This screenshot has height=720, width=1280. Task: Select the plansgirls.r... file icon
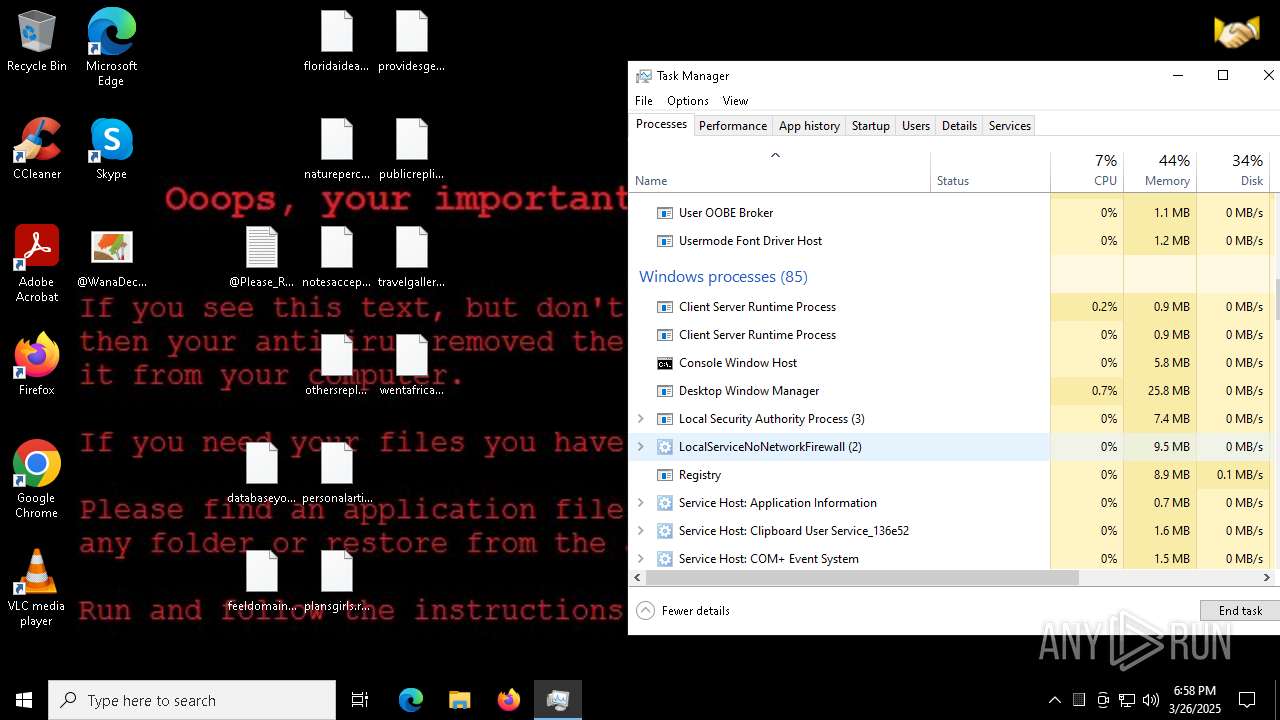point(336,582)
